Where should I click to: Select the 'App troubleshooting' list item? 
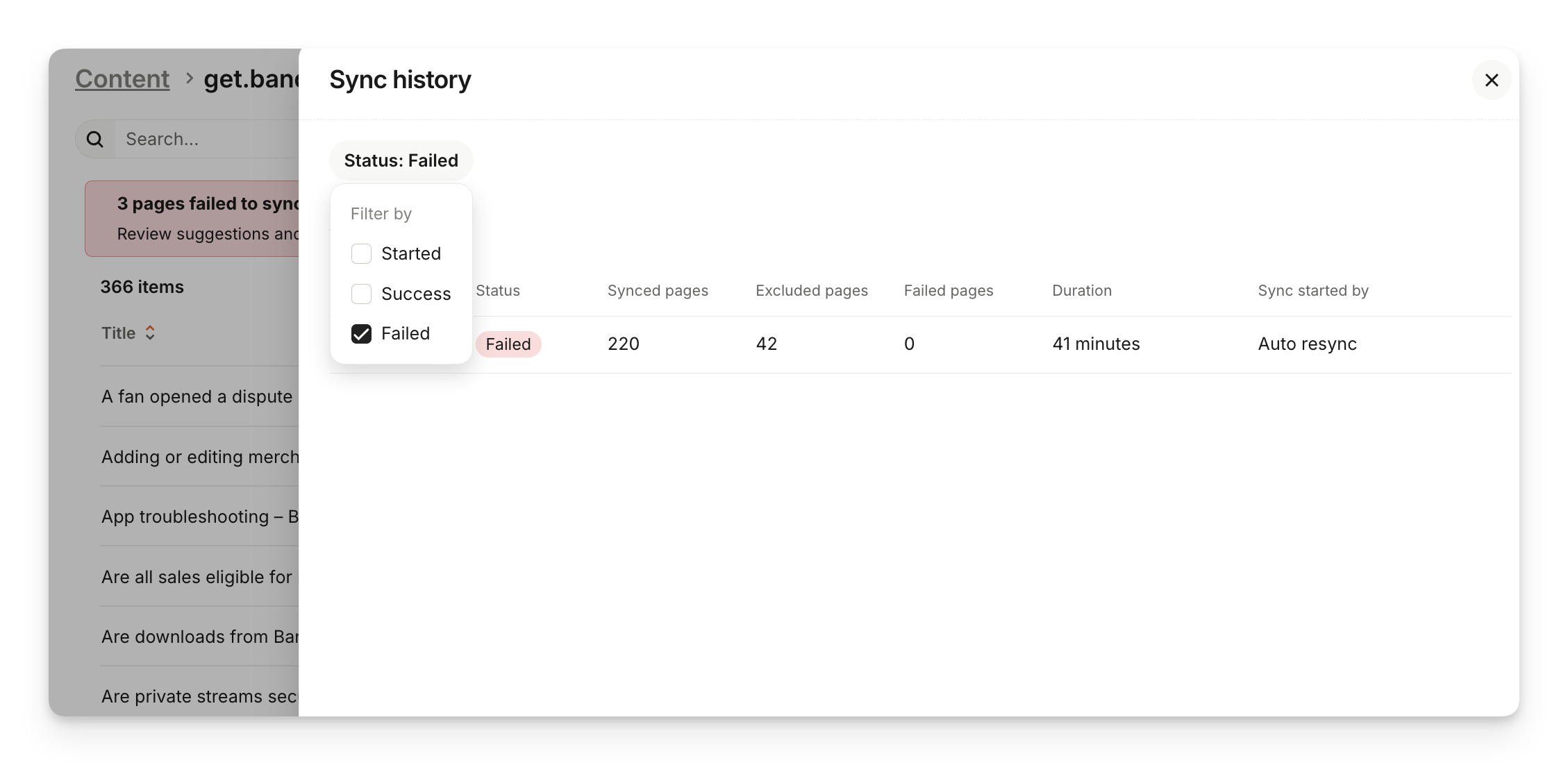200,517
